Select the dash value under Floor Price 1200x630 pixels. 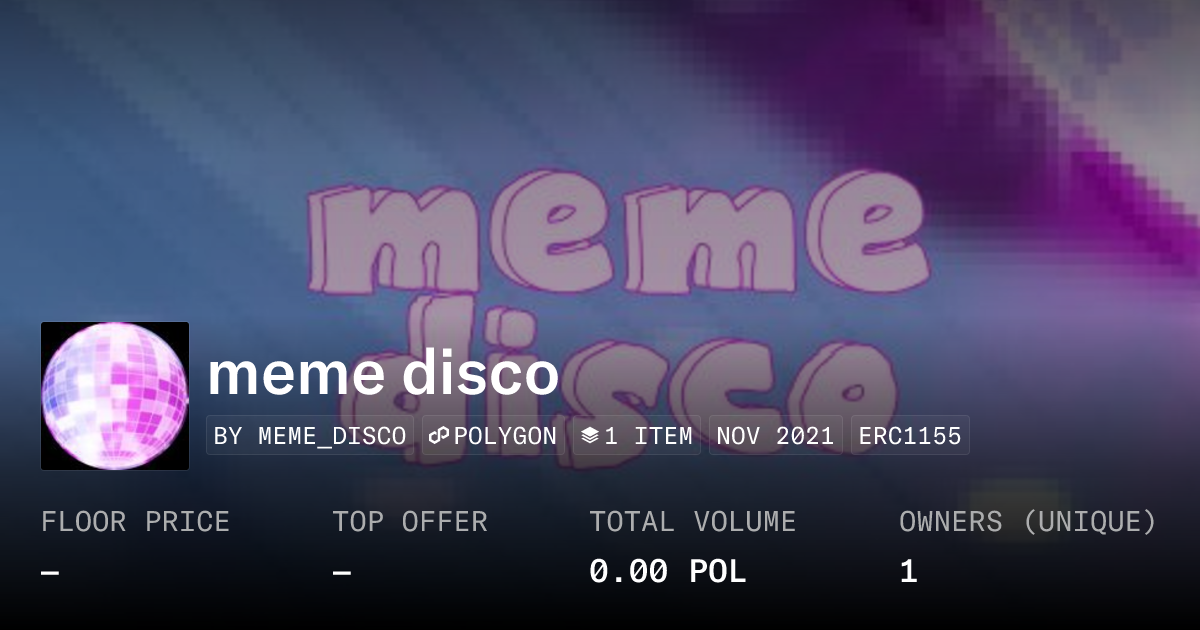[50, 572]
